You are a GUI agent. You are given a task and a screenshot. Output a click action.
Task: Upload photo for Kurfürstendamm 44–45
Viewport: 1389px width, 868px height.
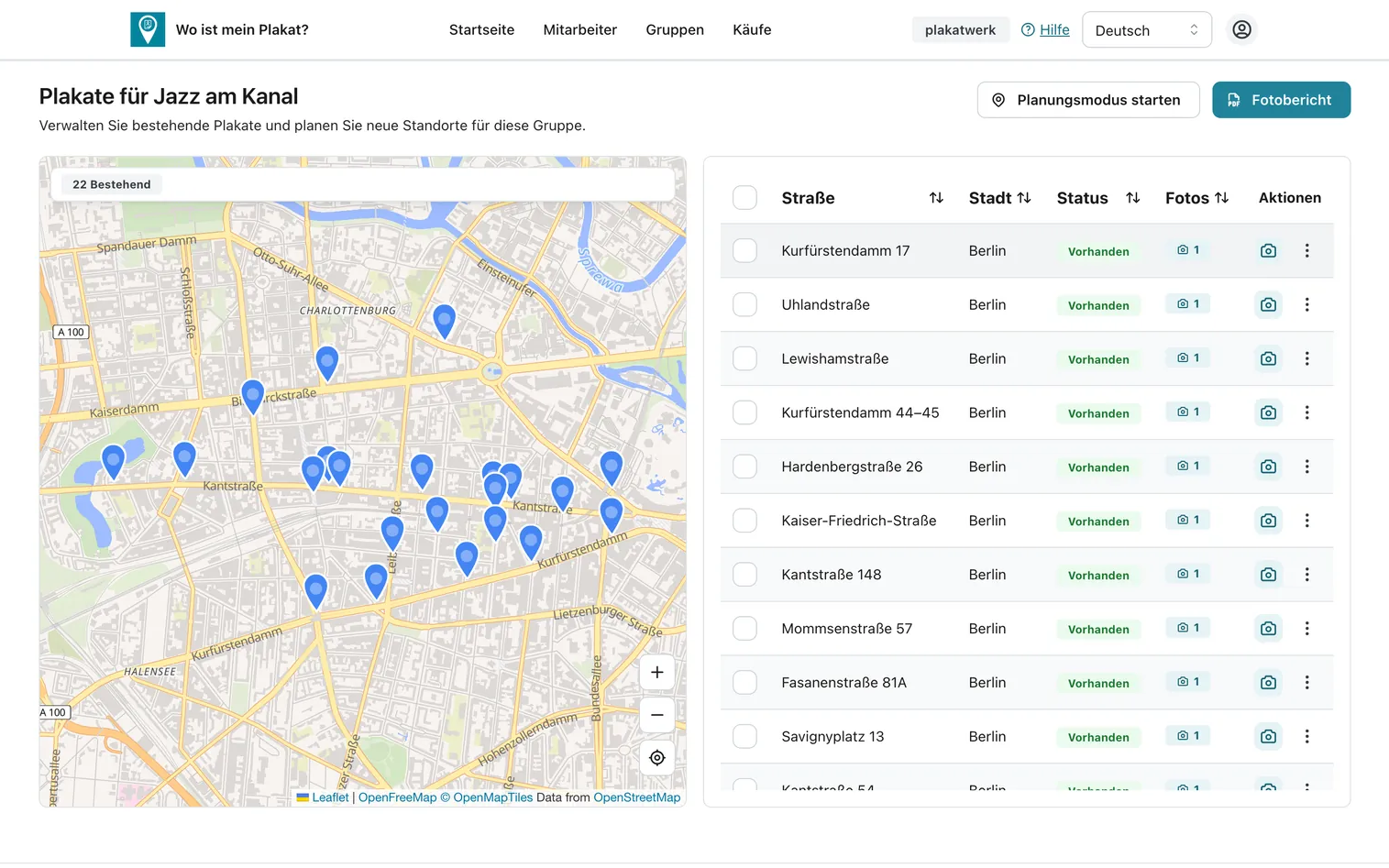(1268, 412)
